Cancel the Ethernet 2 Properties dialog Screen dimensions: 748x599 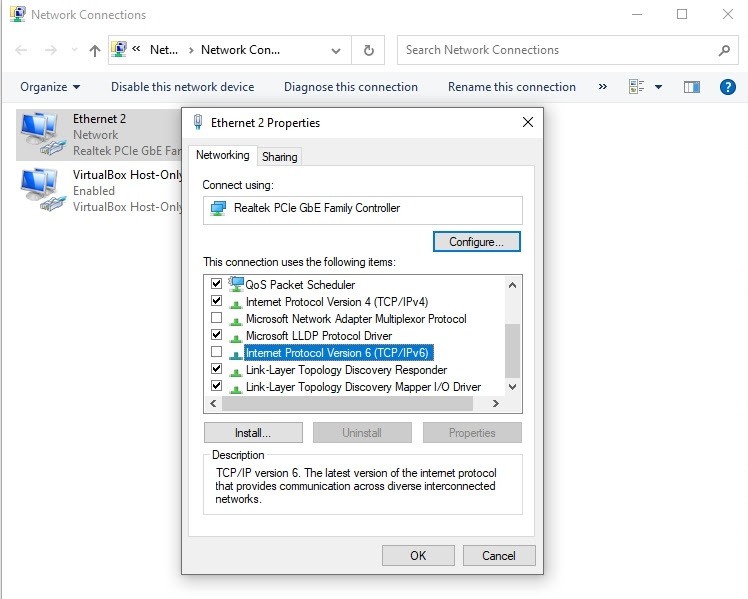[x=499, y=556]
